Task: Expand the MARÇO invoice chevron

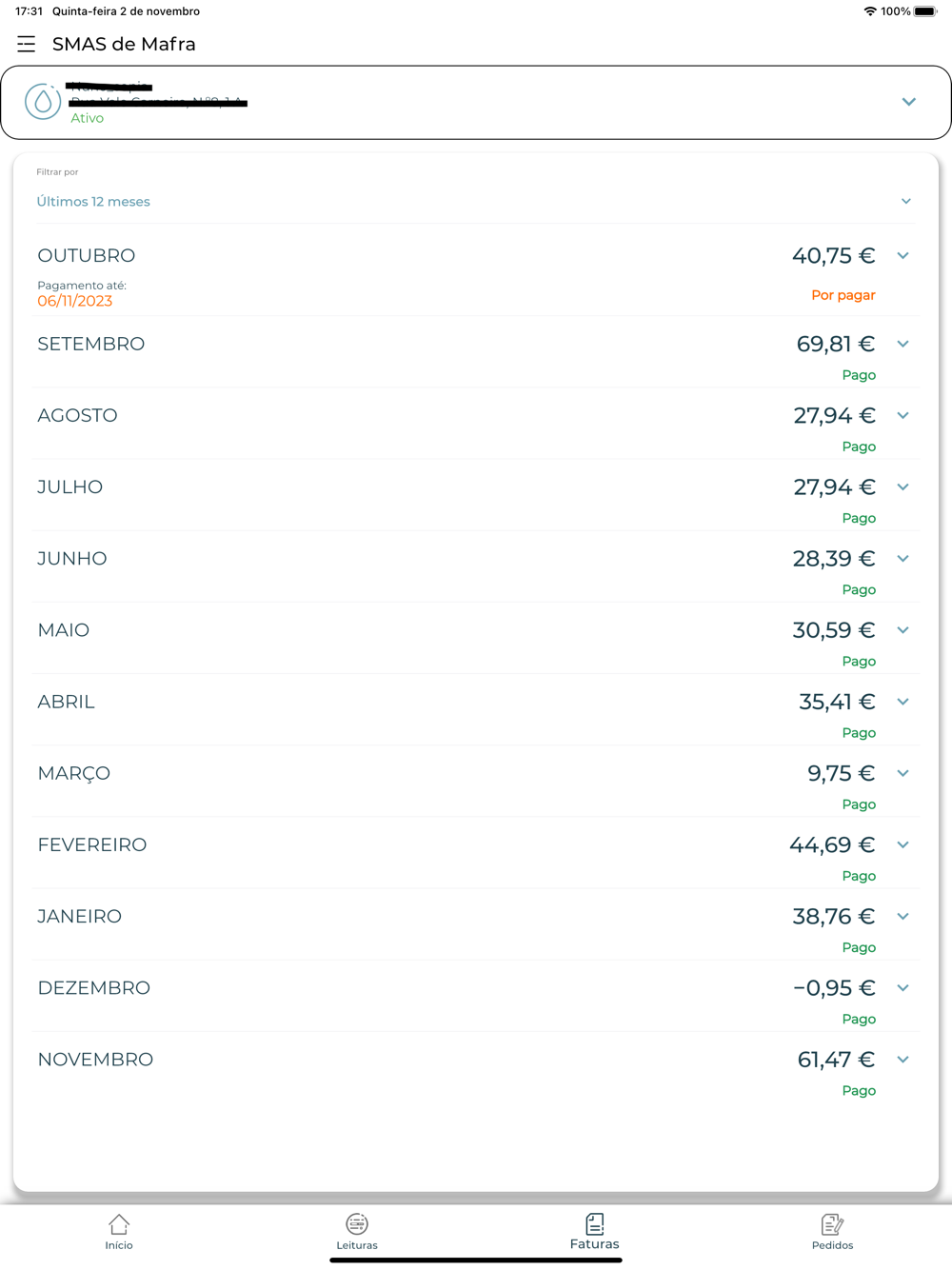Action: click(x=902, y=773)
